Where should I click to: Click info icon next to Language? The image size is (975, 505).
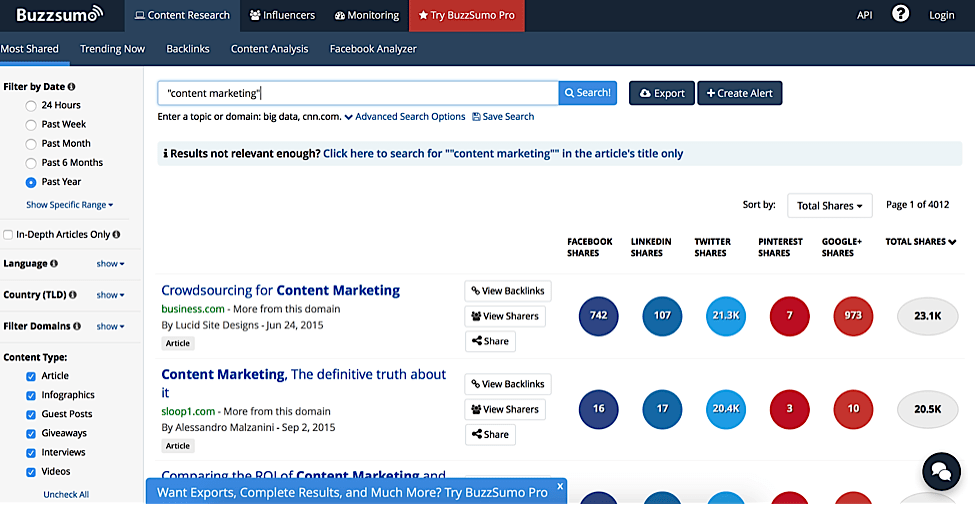pyautogui.click(x=53, y=263)
